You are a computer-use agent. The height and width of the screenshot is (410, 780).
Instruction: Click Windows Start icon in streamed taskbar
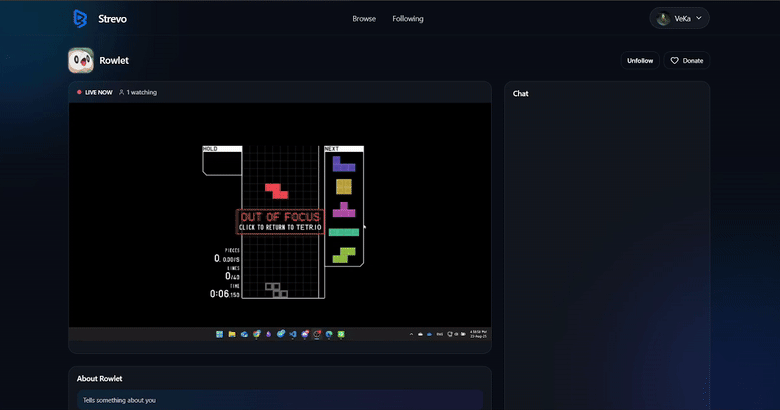218,334
